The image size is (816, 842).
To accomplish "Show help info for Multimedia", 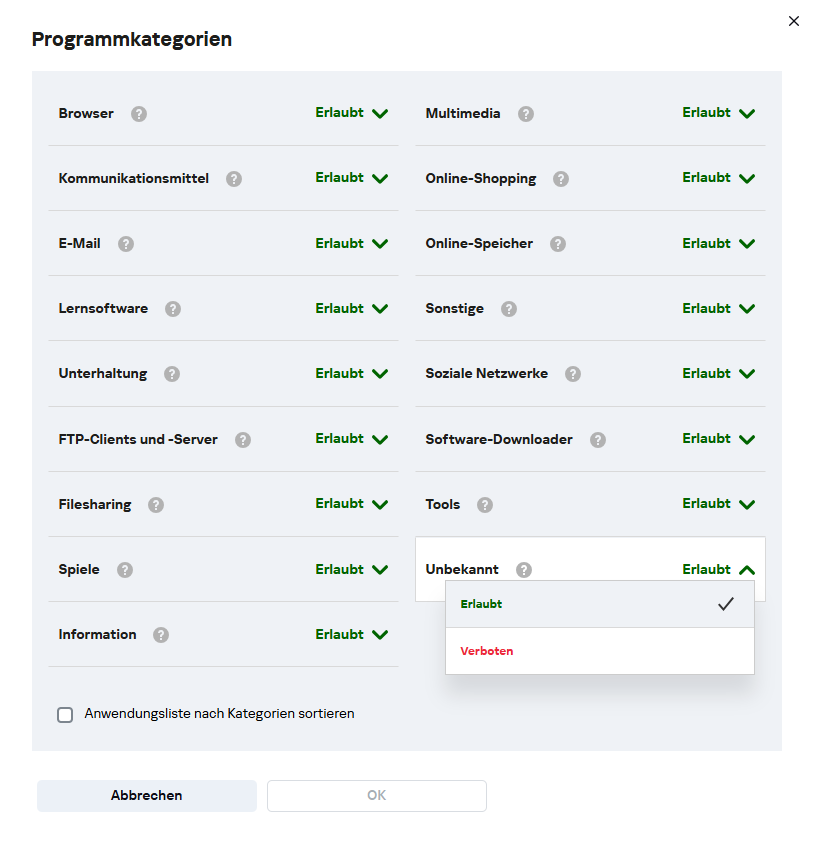I will (526, 114).
